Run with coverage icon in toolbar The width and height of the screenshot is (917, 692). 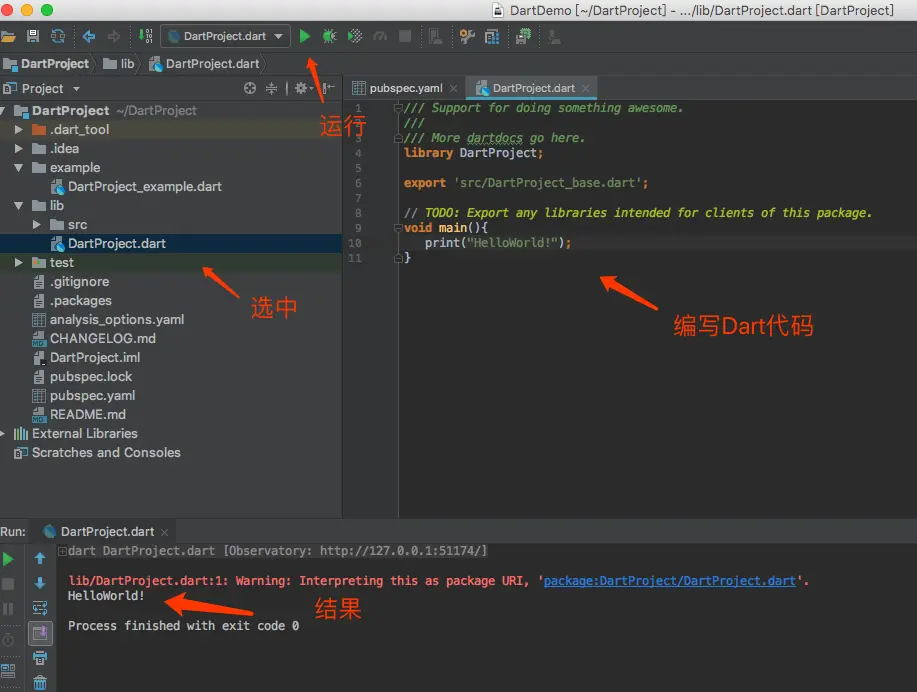coord(355,36)
